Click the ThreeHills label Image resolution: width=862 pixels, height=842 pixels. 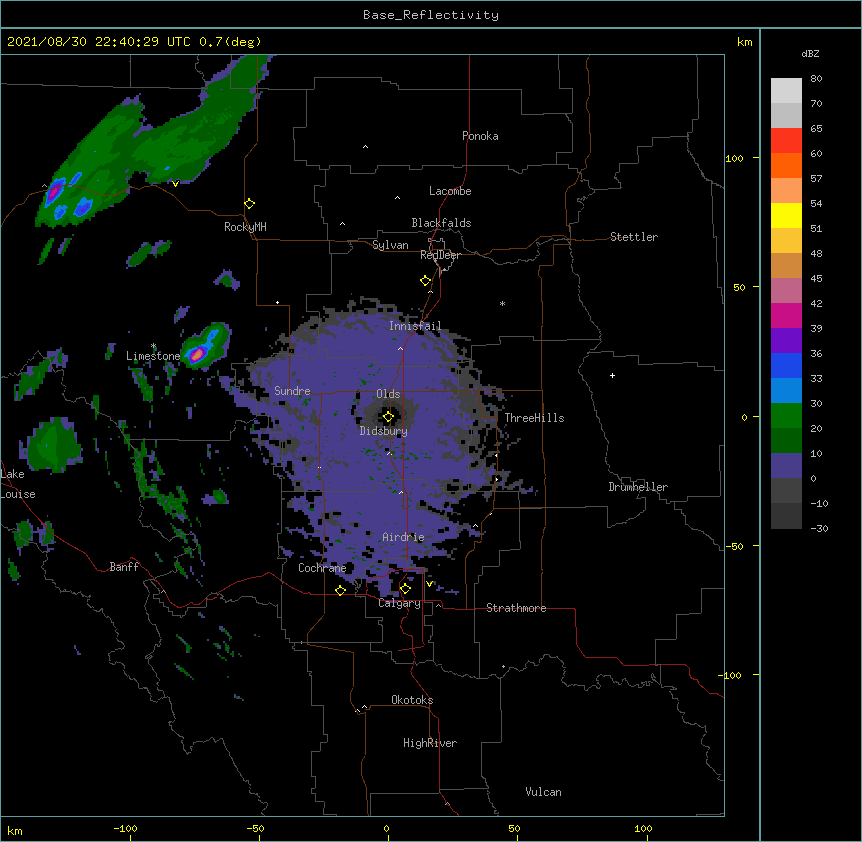[x=534, y=418]
